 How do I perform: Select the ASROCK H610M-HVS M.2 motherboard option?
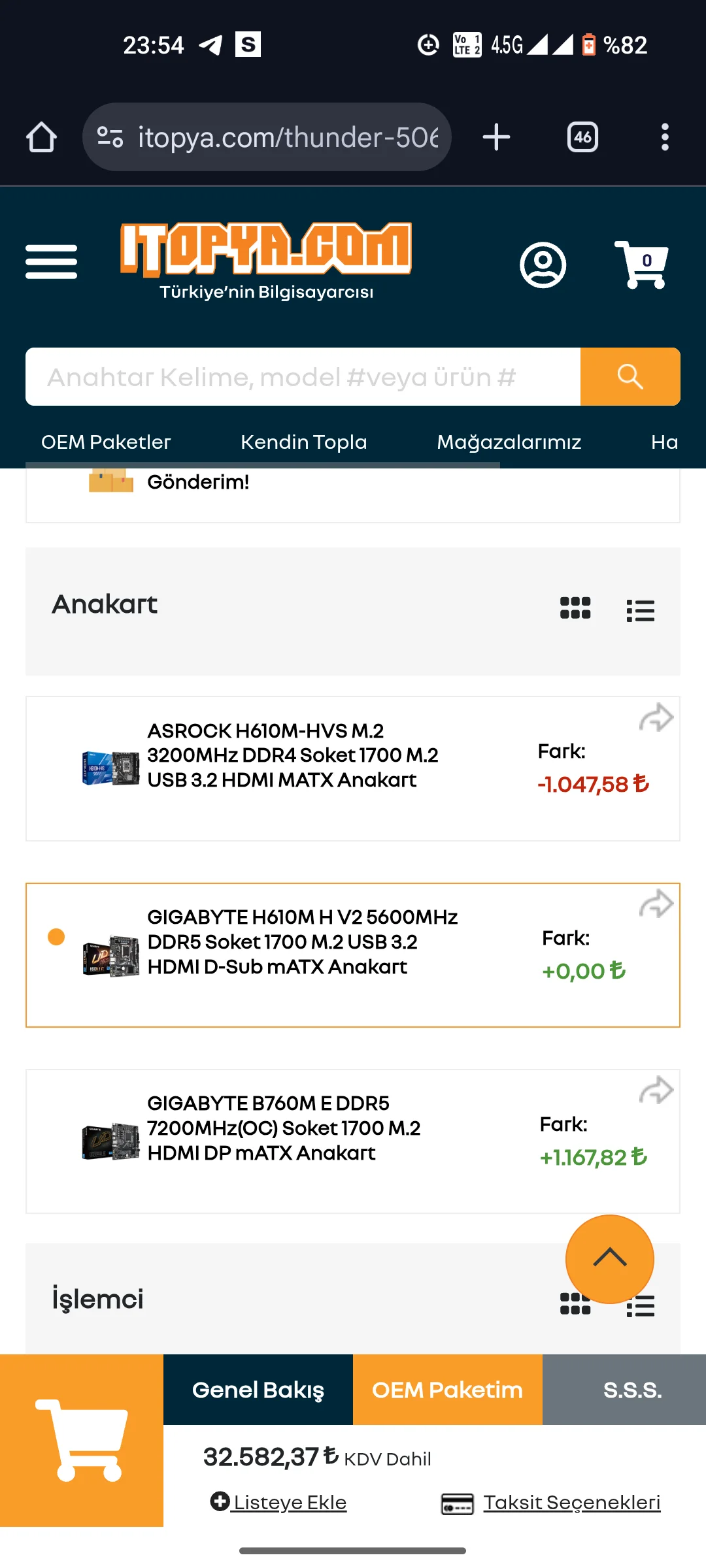point(292,755)
